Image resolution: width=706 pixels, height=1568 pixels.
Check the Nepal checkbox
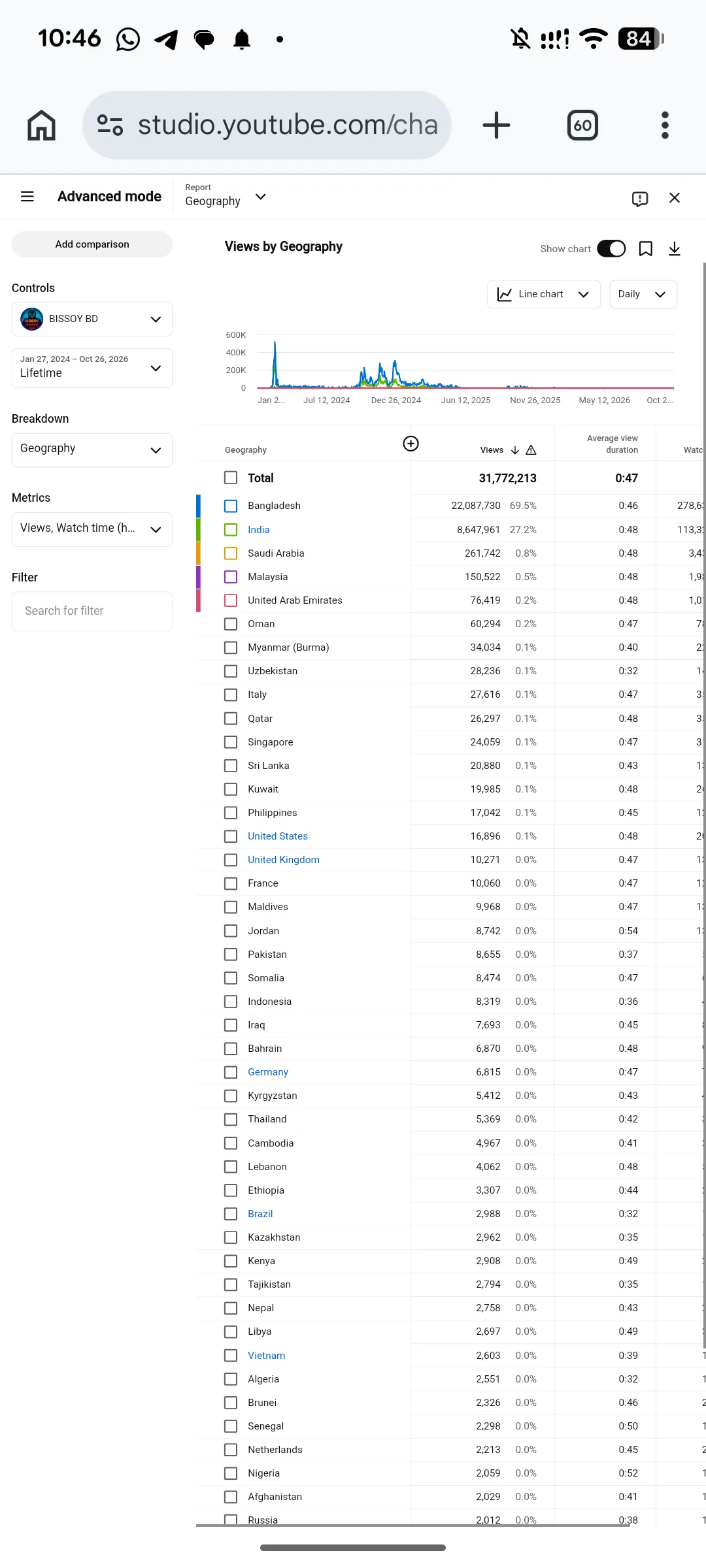(x=231, y=1308)
